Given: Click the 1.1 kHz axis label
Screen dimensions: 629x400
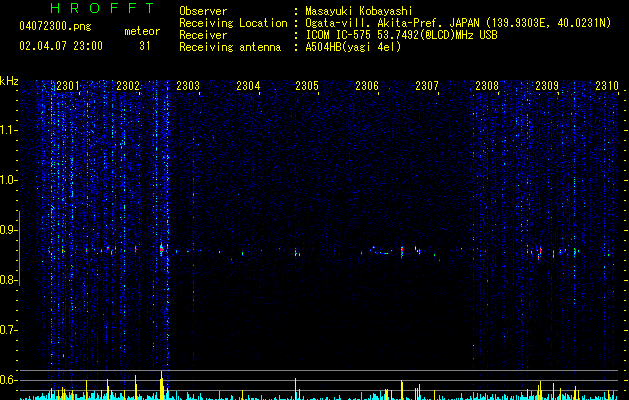Looking at the screenshot, I should pyautogui.click(x=8, y=130).
